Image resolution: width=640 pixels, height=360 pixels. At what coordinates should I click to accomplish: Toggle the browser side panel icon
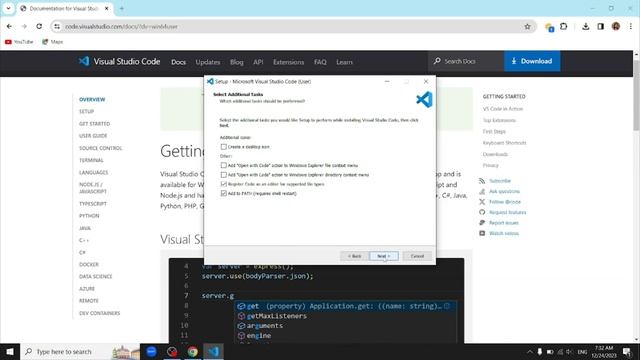[x=600, y=27]
